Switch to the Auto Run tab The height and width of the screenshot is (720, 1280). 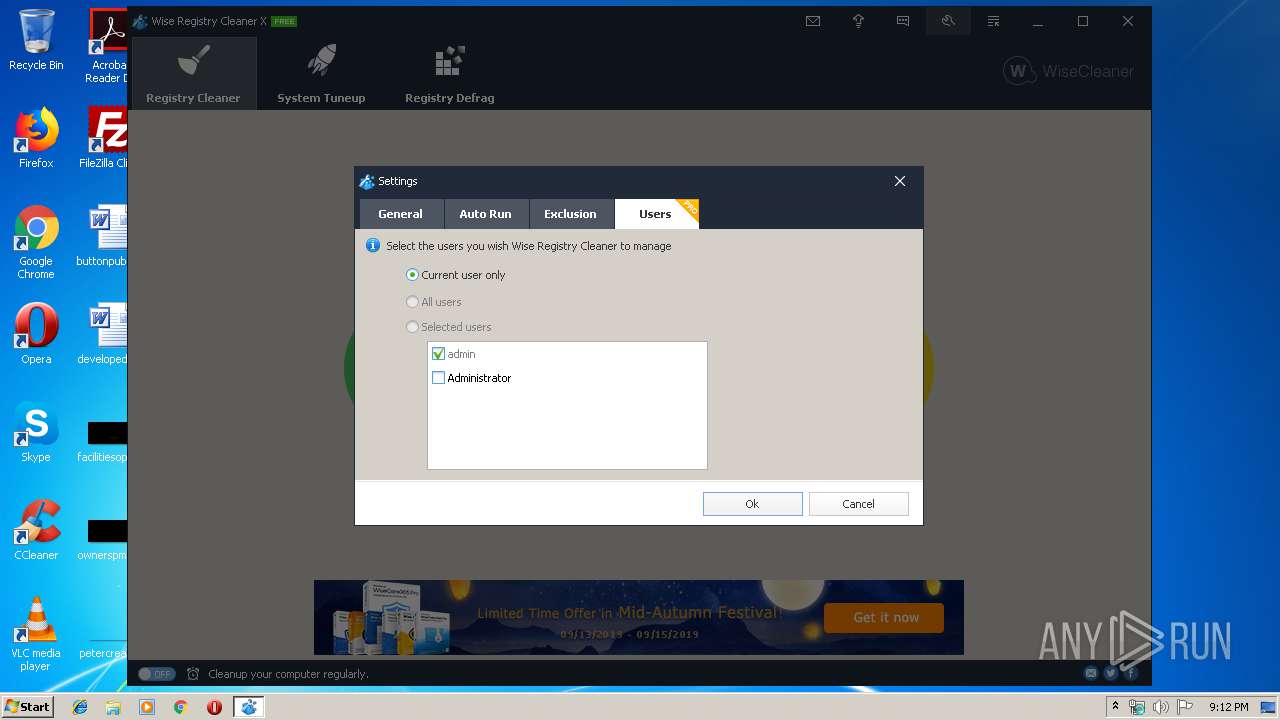(485, 214)
